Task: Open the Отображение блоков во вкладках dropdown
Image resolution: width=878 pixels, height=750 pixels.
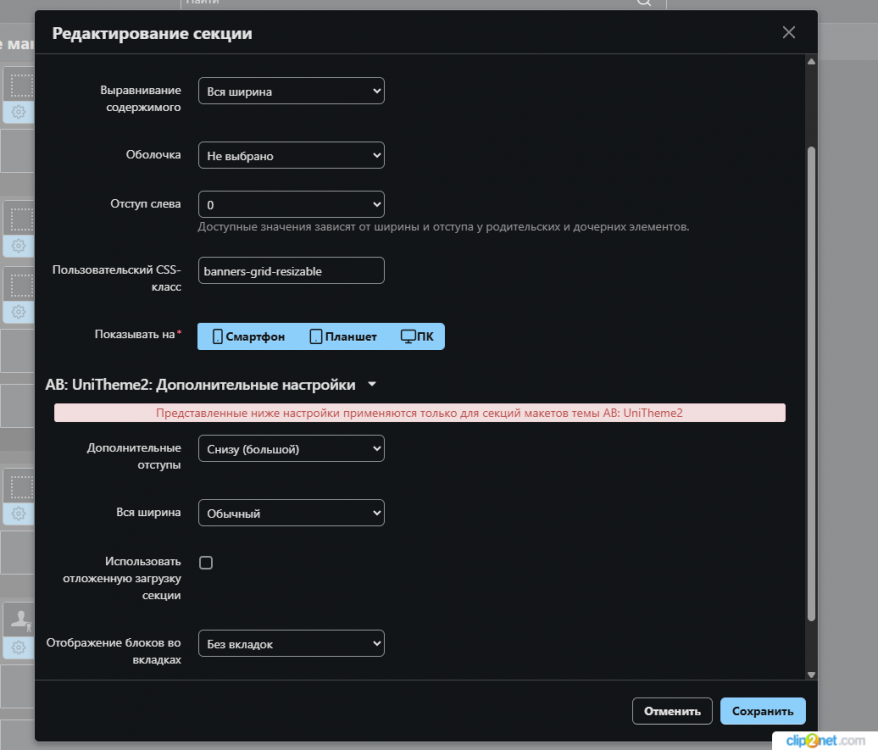Action: tap(291, 644)
